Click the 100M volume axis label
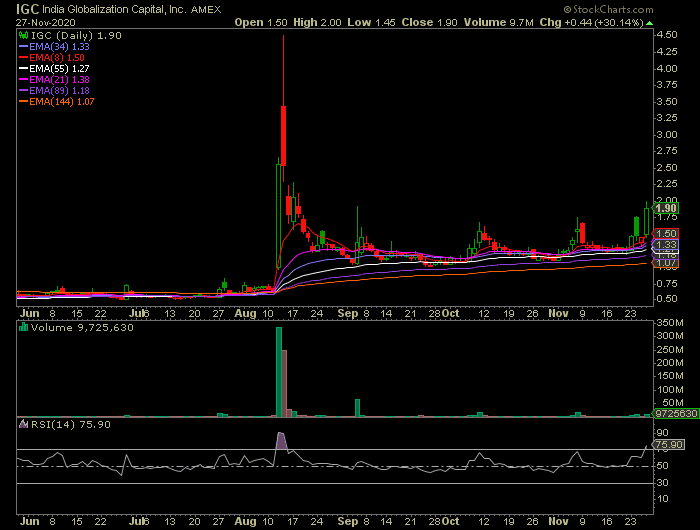700x530 pixels. pyautogui.click(x=670, y=390)
